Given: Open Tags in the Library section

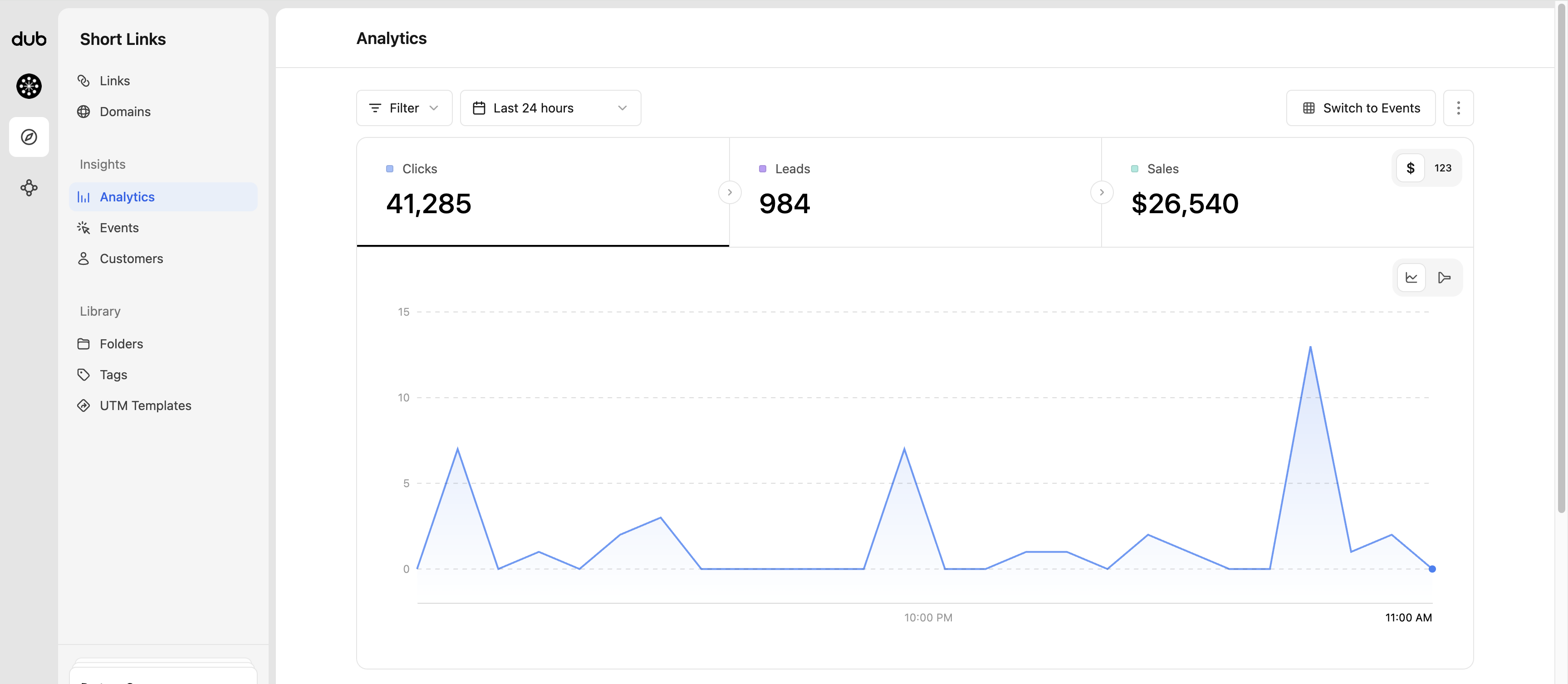Looking at the screenshot, I should (113, 374).
